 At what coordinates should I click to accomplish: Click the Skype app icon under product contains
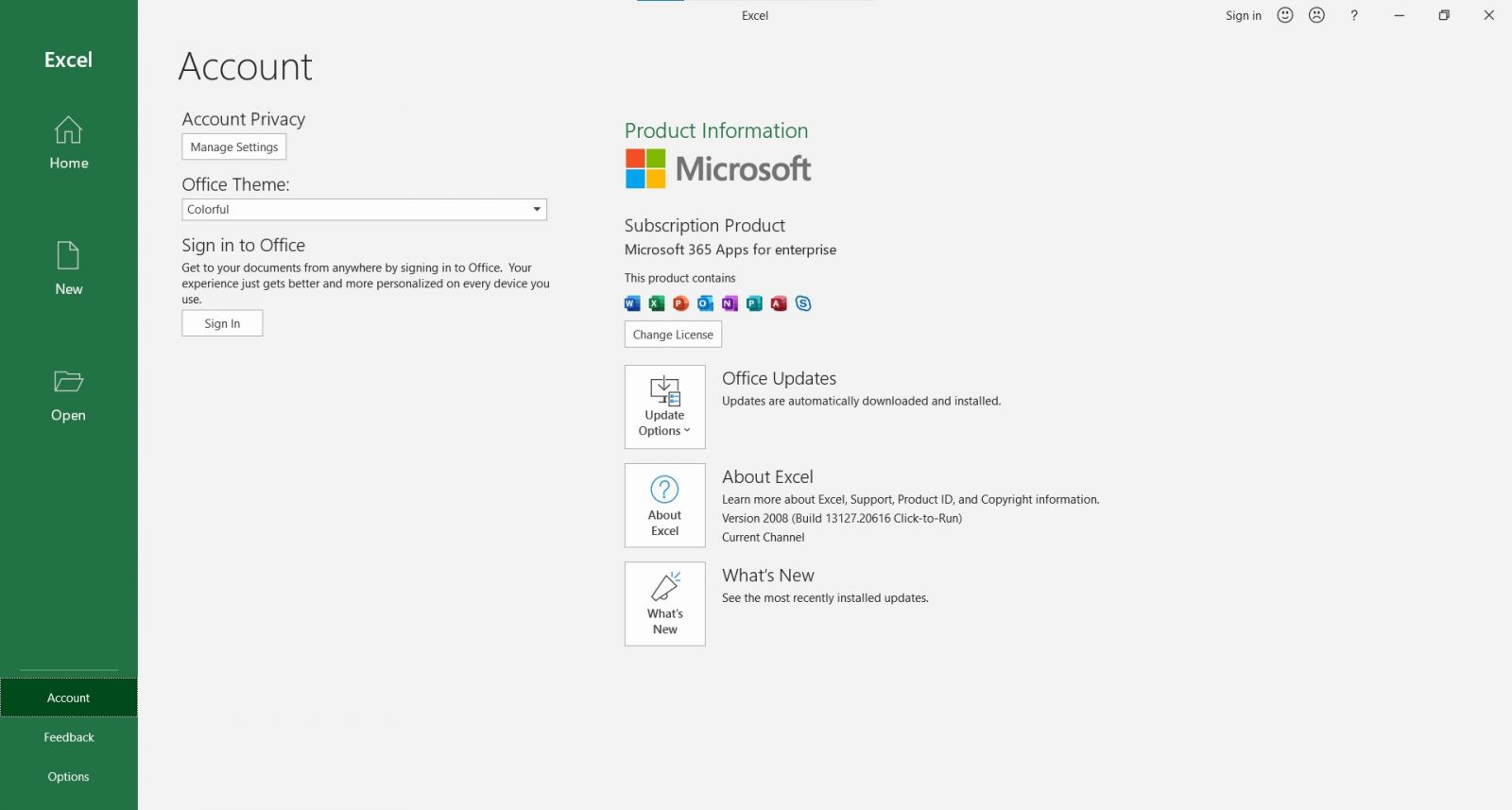803,303
